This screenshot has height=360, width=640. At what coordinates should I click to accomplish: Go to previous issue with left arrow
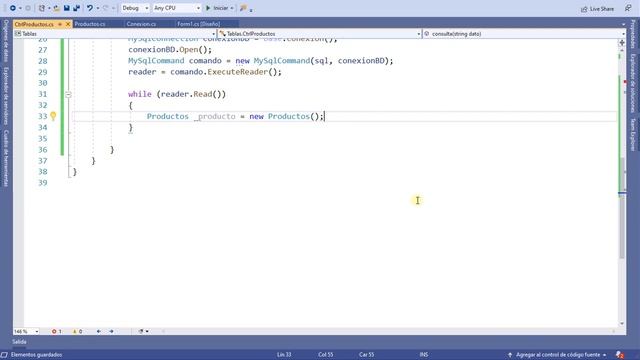click(99, 331)
